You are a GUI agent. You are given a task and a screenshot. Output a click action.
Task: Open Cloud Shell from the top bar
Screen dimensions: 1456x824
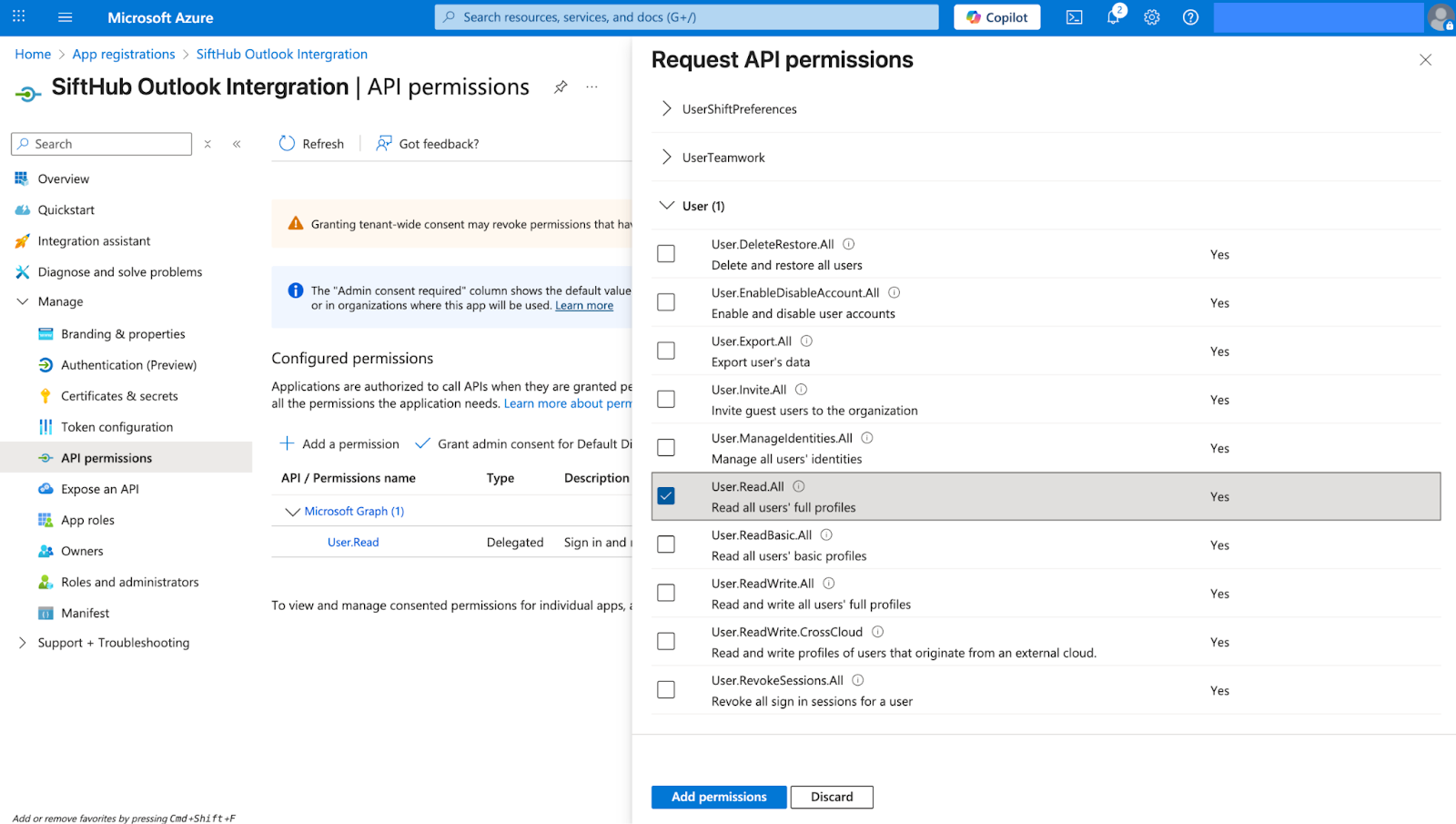coord(1074,17)
